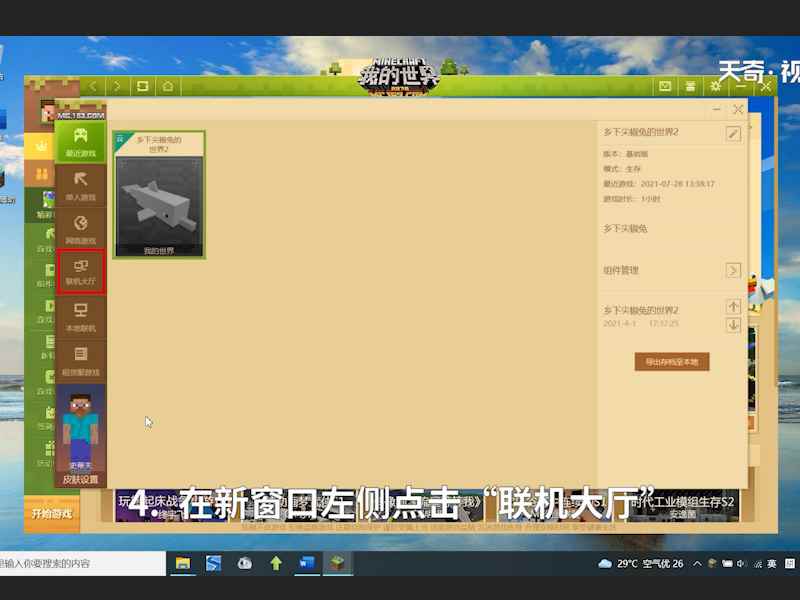Select 最近游戏 in the left sidebar
Screen dimensions: 800x600
tap(81, 141)
